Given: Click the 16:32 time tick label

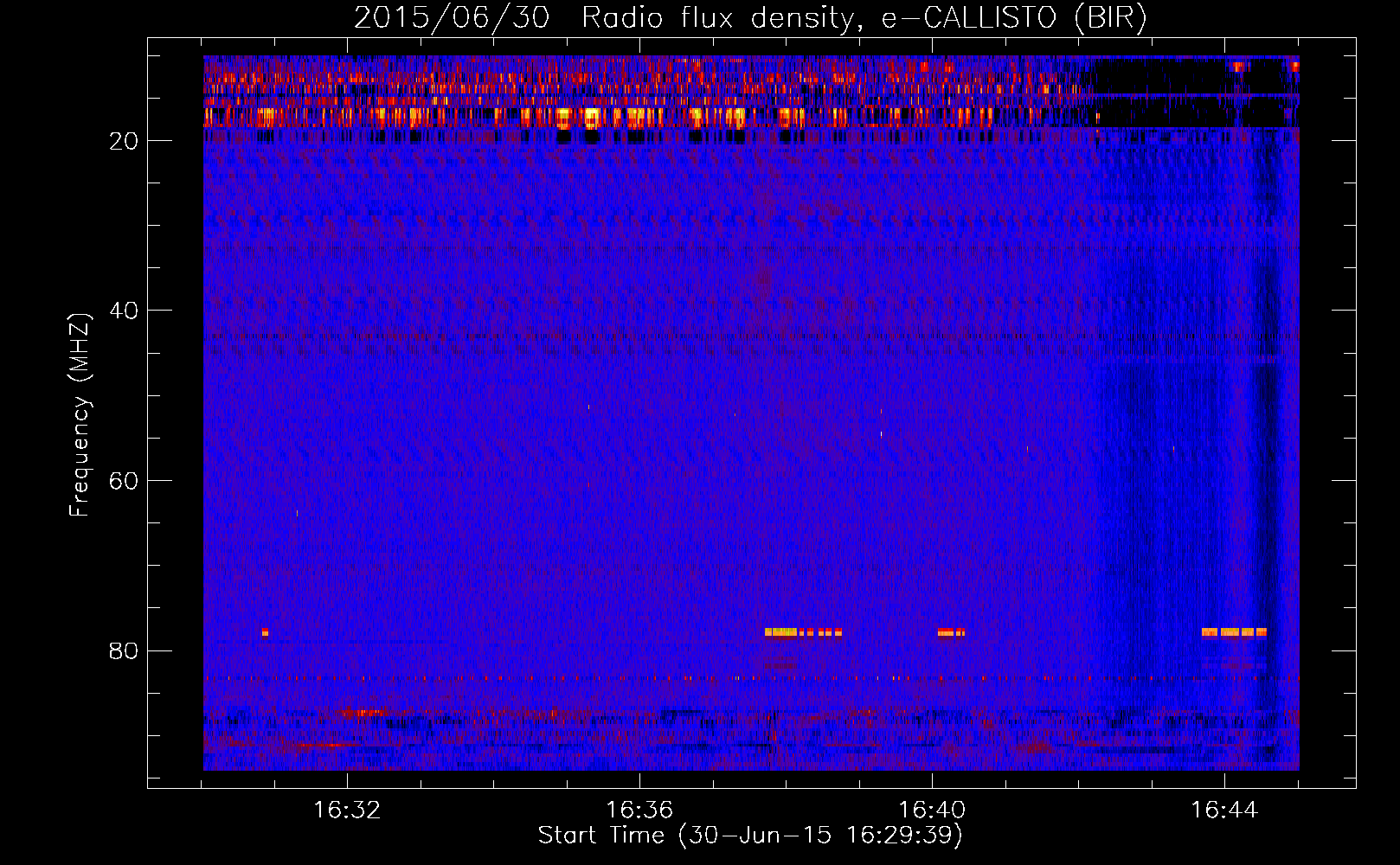Looking at the screenshot, I should click(x=347, y=811).
